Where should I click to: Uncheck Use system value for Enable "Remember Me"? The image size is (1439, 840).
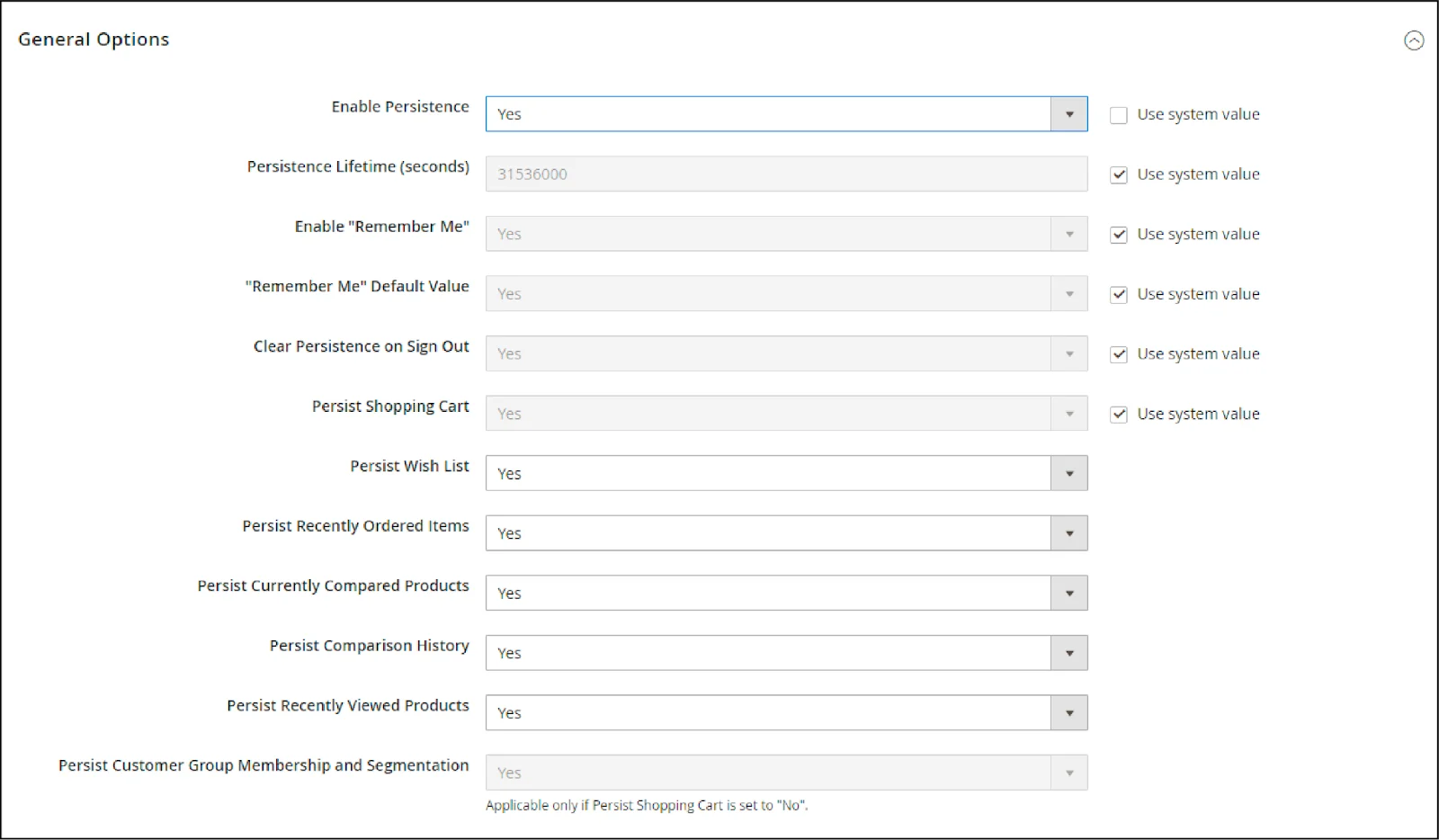(x=1119, y=235)
